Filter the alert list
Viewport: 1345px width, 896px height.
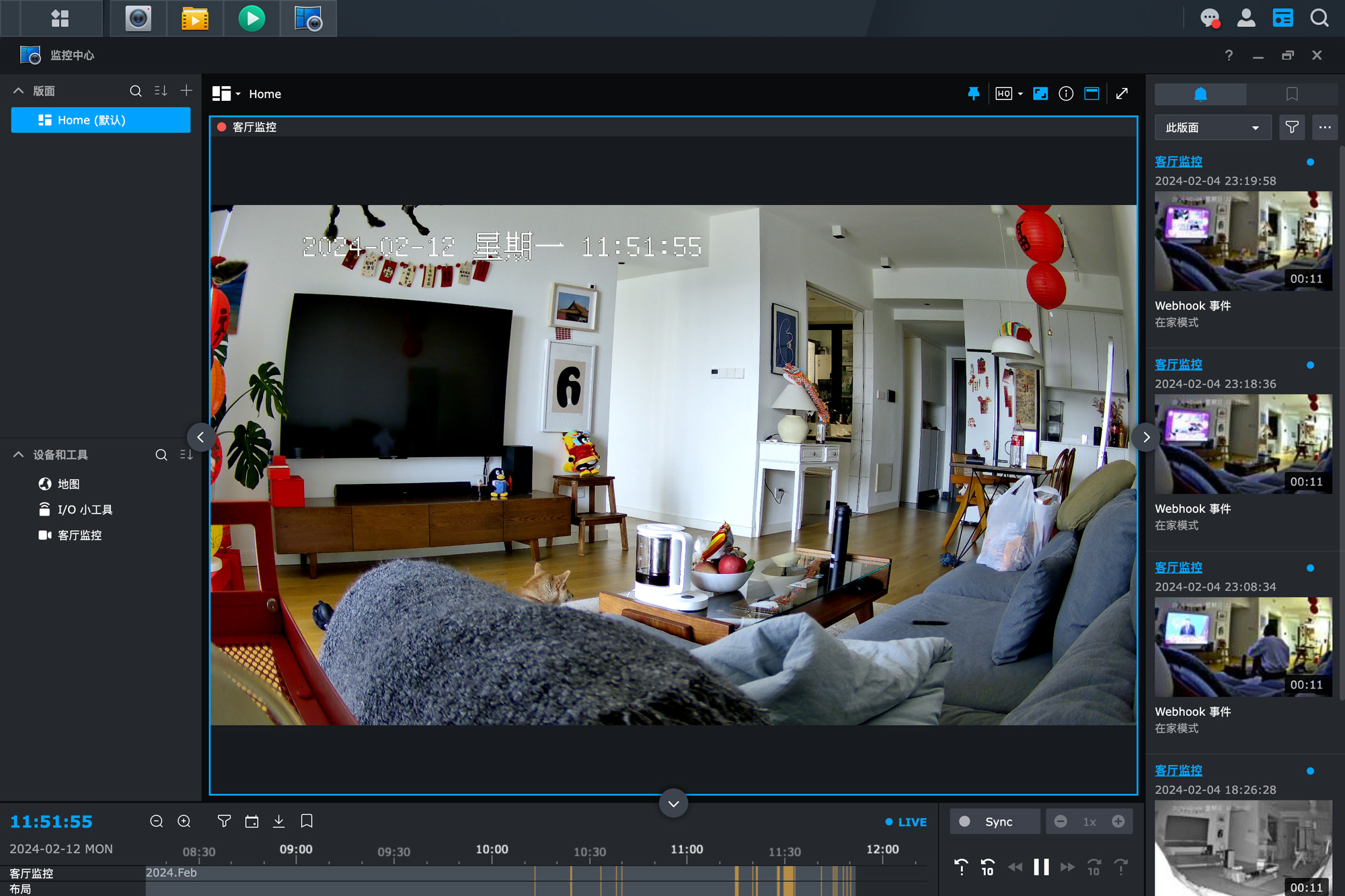point(1292,128)
